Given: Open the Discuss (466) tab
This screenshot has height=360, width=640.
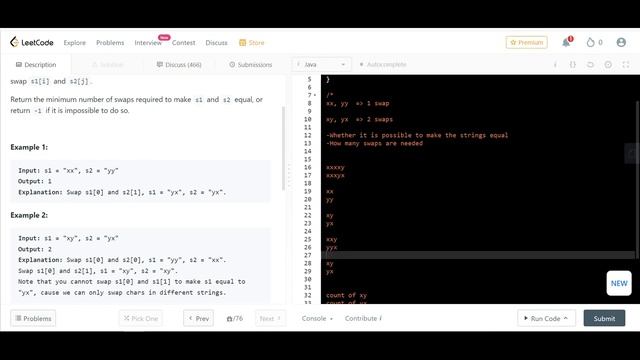Looking at the screenshot, I should [x=179, y=64].
